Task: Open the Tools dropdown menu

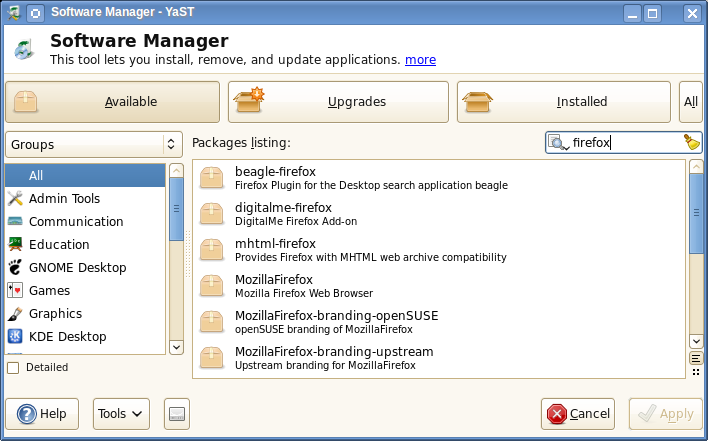Action: pyautogui.click(x=121, y=414)
